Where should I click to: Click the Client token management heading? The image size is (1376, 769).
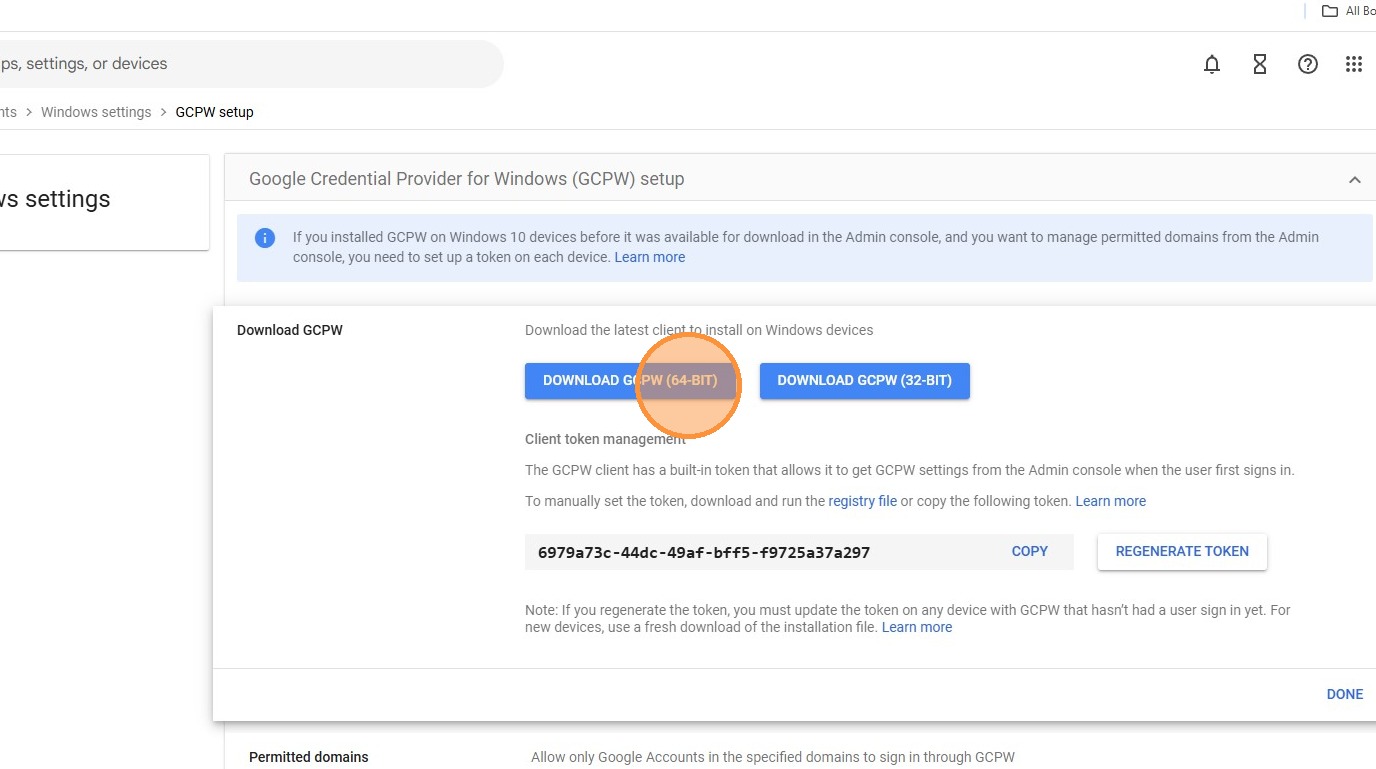click(605, 439)
